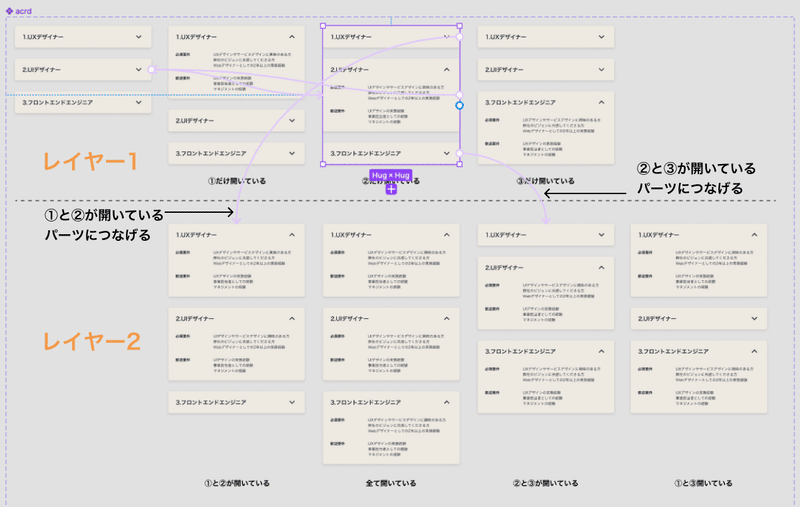Expand 1.UXデザイナー chevron in ②と③が開いている variant

tap(602, 235)
